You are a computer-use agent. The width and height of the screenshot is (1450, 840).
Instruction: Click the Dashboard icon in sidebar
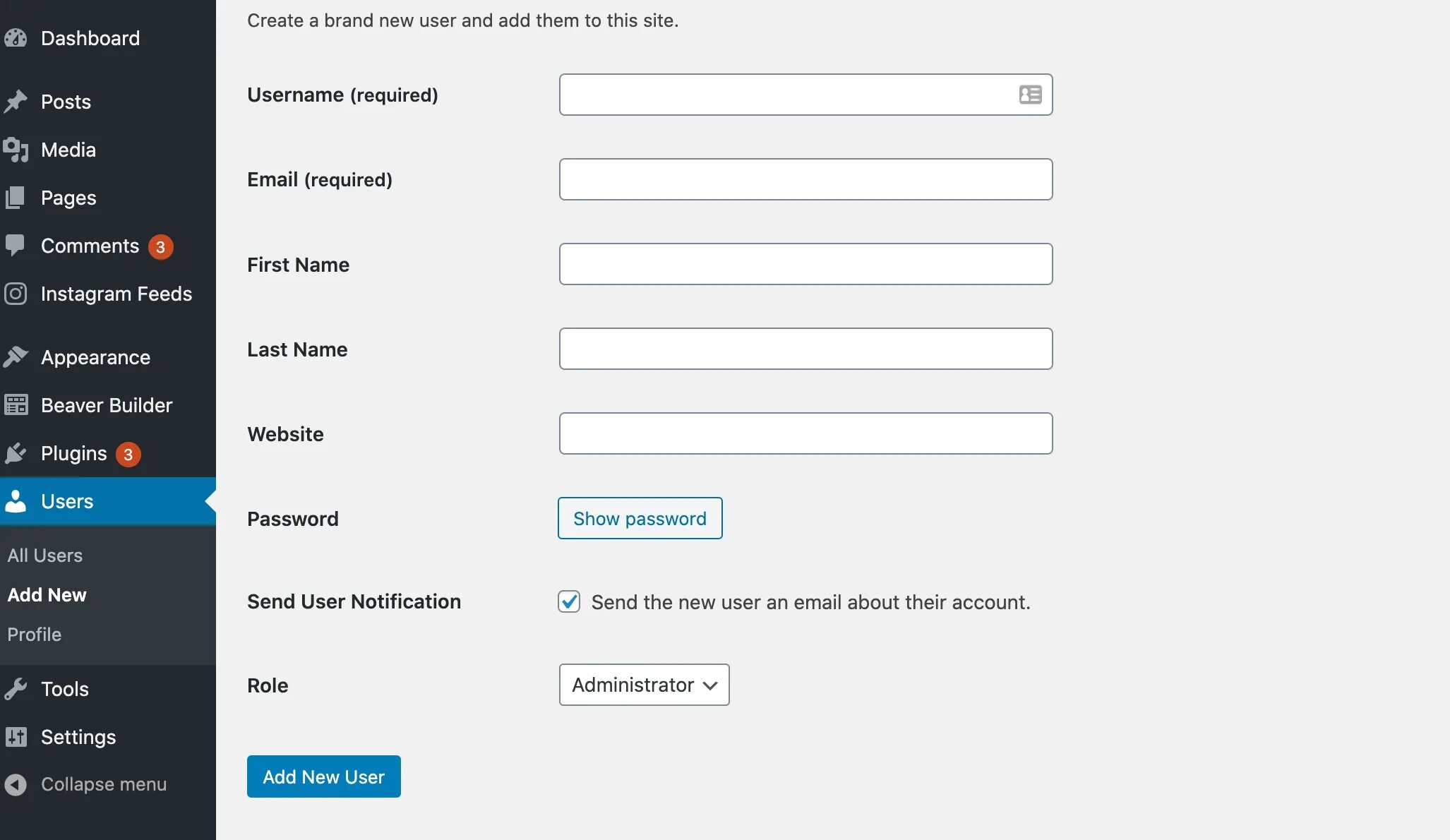[15, 37]
